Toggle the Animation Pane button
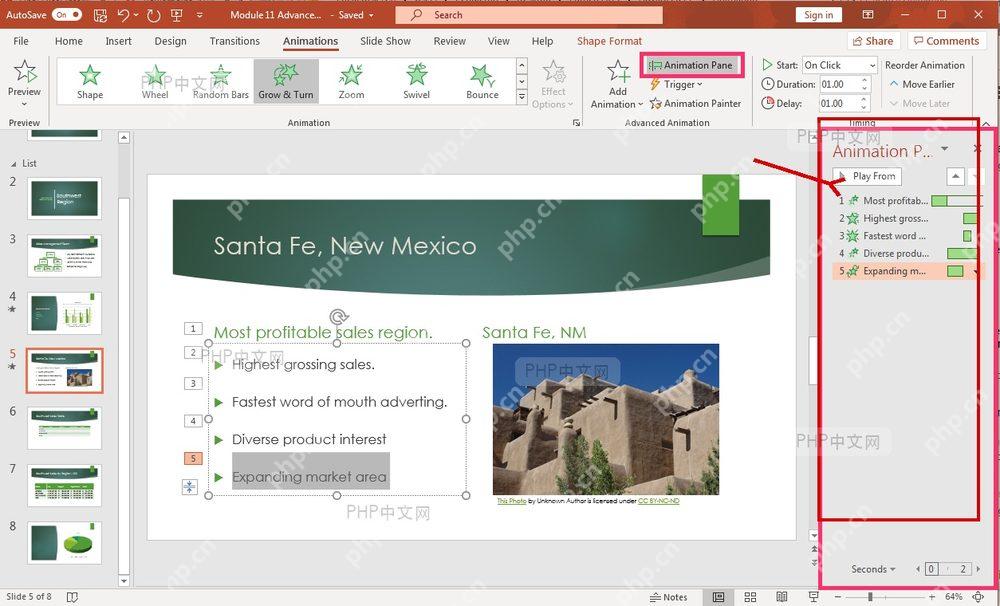Image resolution: width=1000 pixels, height=606 pixels. (x=692, y=65)
